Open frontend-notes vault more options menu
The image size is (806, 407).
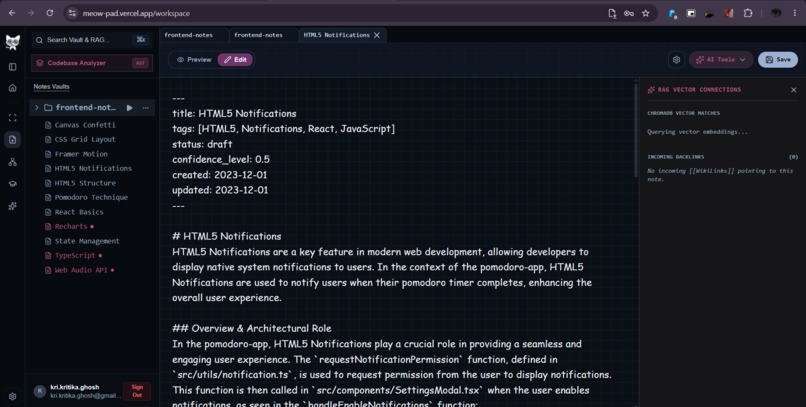pyautogui.click(x=145, y=108)
